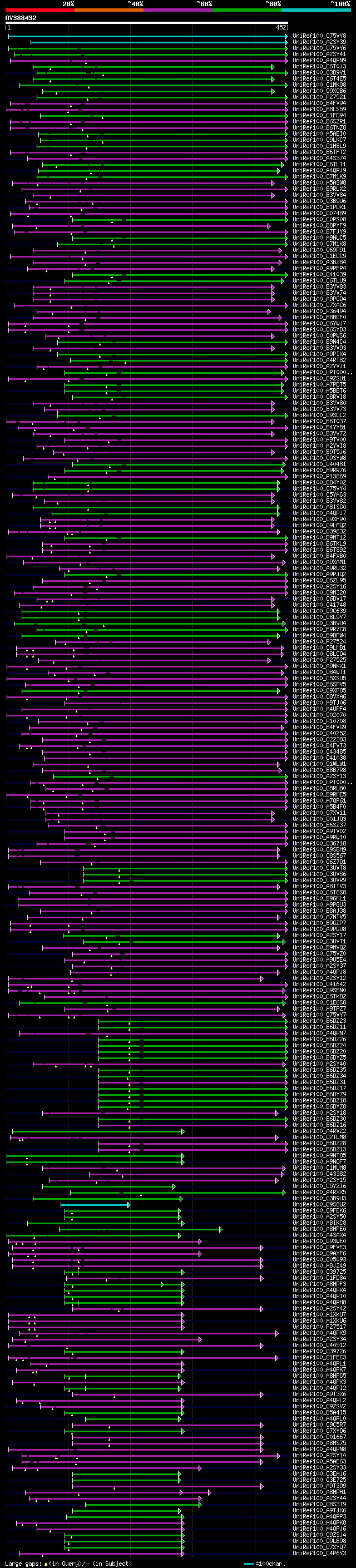
Task: Select label UniRef100_A9T399
Action: click(x=319, y=1485)
